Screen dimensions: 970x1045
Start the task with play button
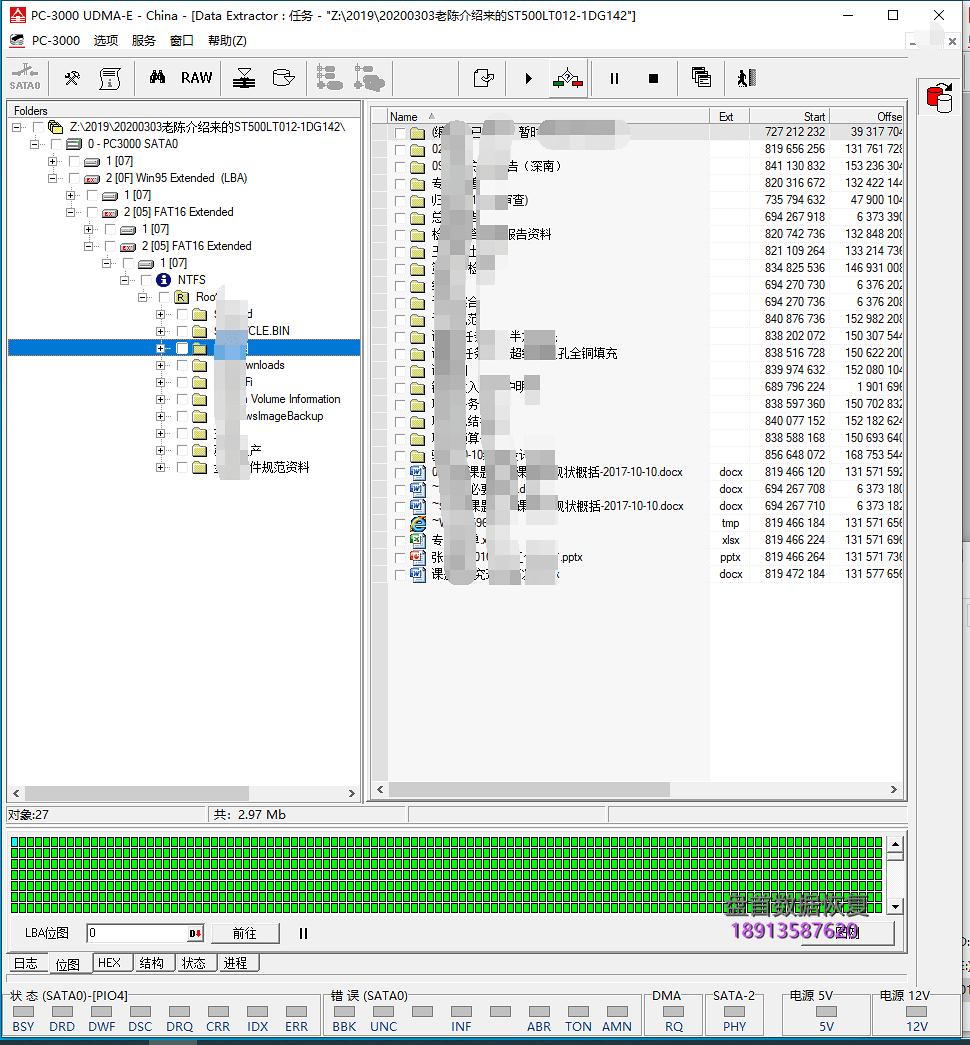pos(528,79)
